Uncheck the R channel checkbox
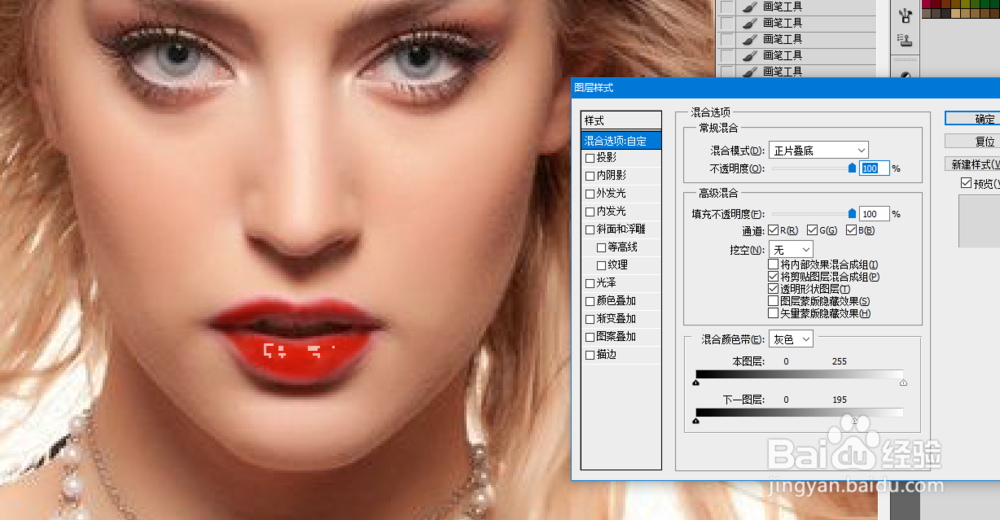This screenshot has height=520, width=1000. (x=774, y=230)
